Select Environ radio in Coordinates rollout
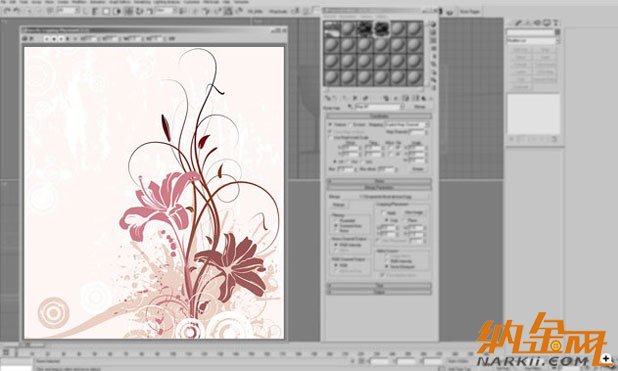 pos(350,125)
